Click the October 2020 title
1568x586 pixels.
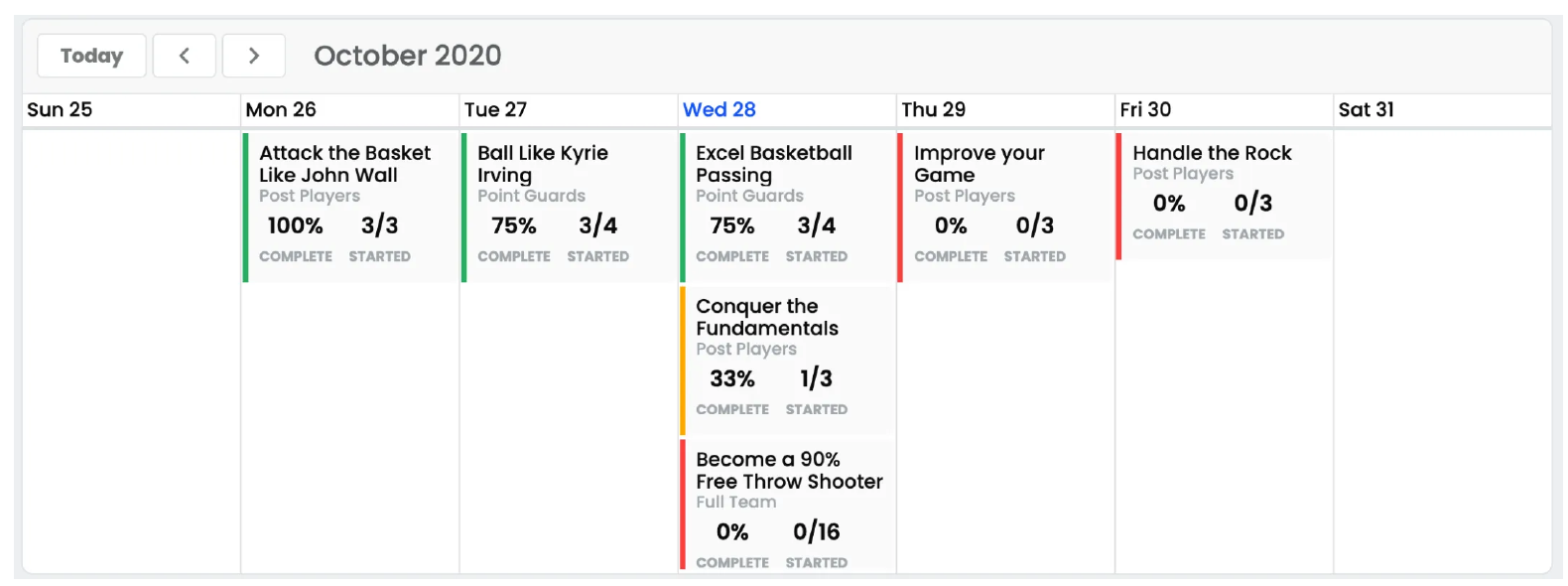(407, 56)
